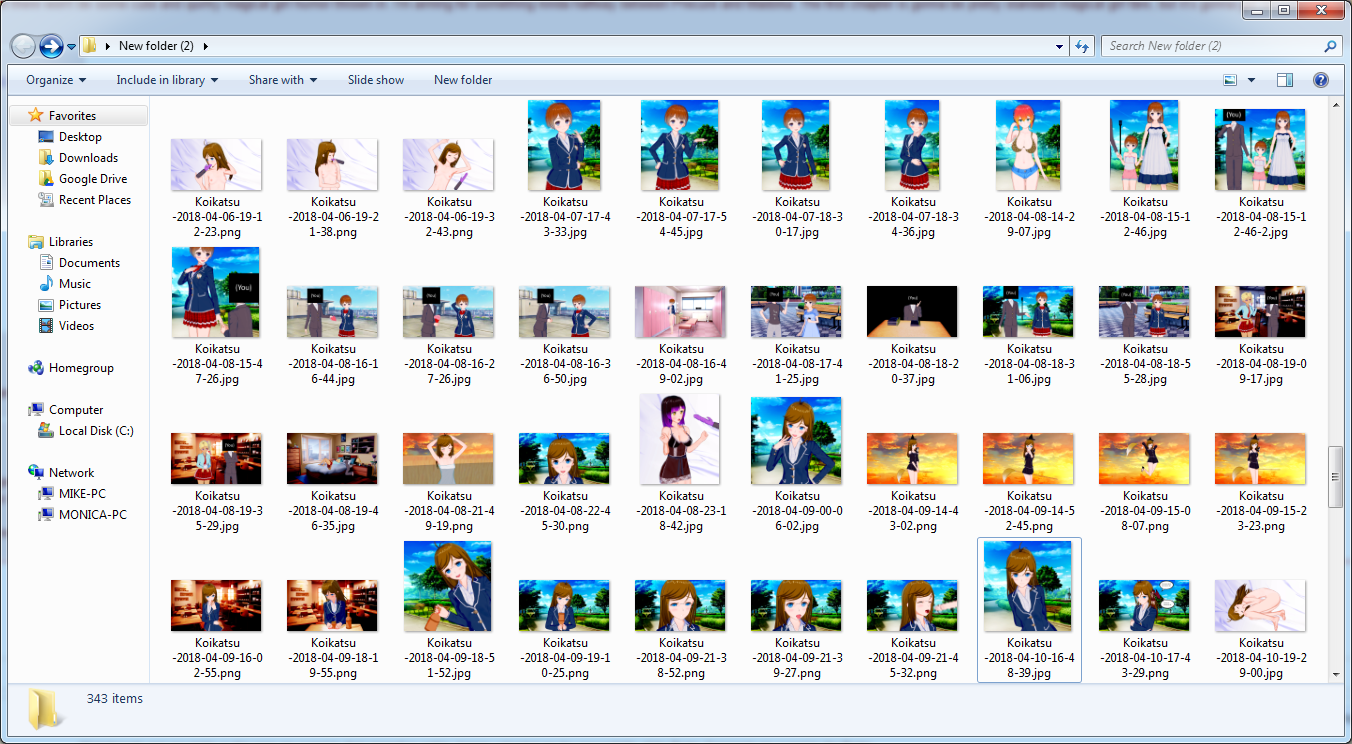Select Homegroup in navigation pane
The width and height of the screenshot is (1352, 744).
tap(81, 368)
